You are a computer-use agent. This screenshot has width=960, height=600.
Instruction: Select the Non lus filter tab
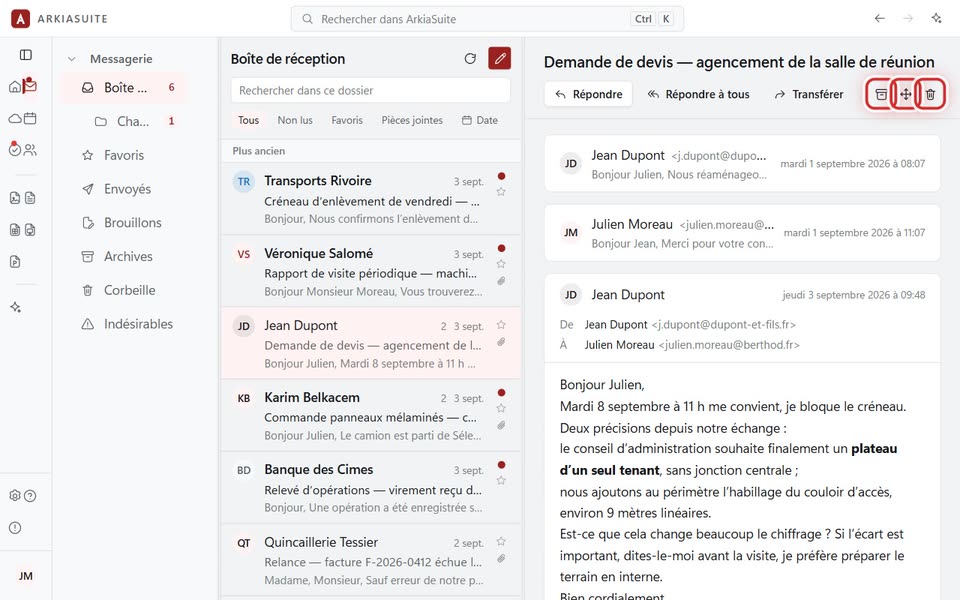coord(295,120)
